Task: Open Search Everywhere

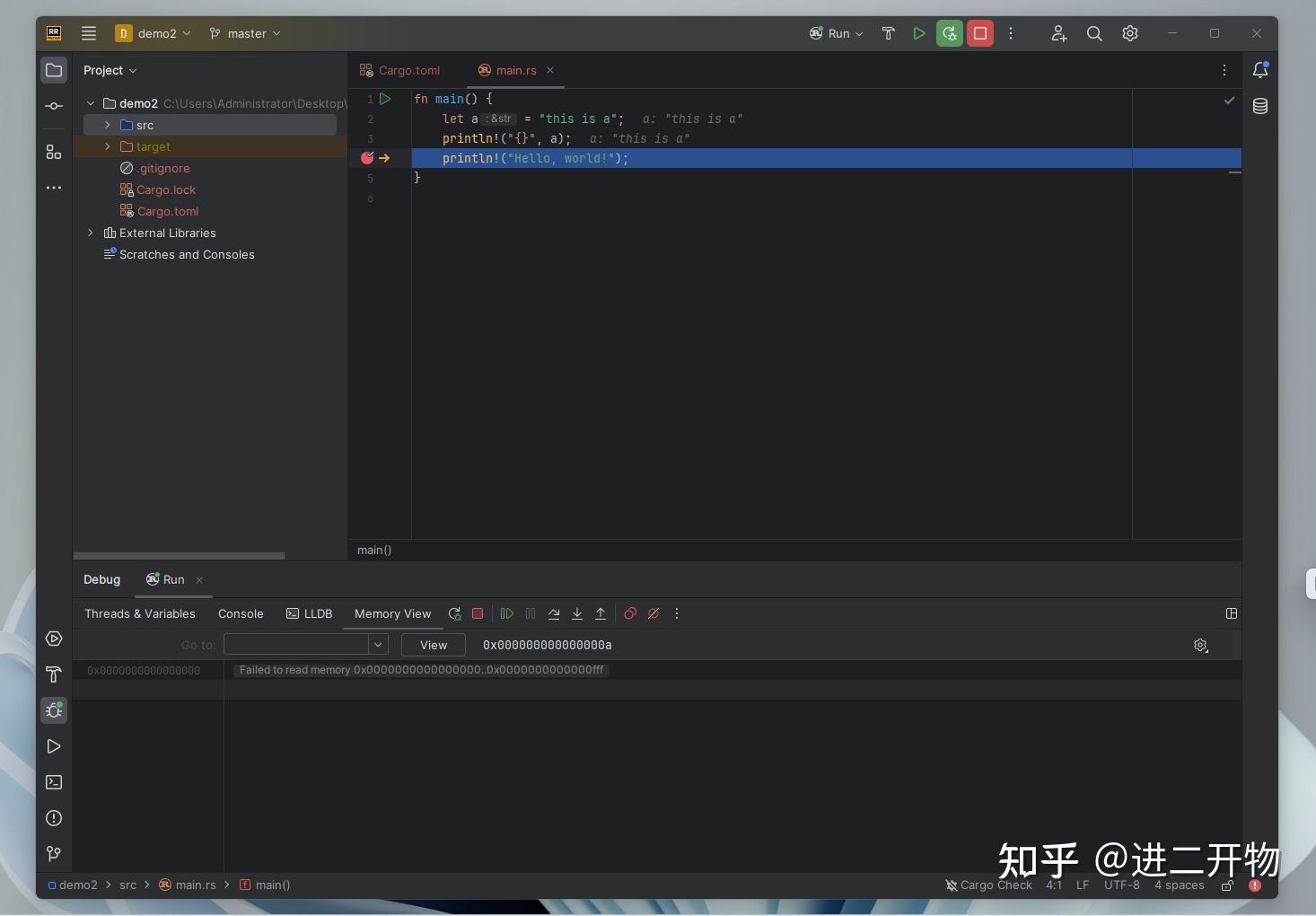Action: [1094, 33]
